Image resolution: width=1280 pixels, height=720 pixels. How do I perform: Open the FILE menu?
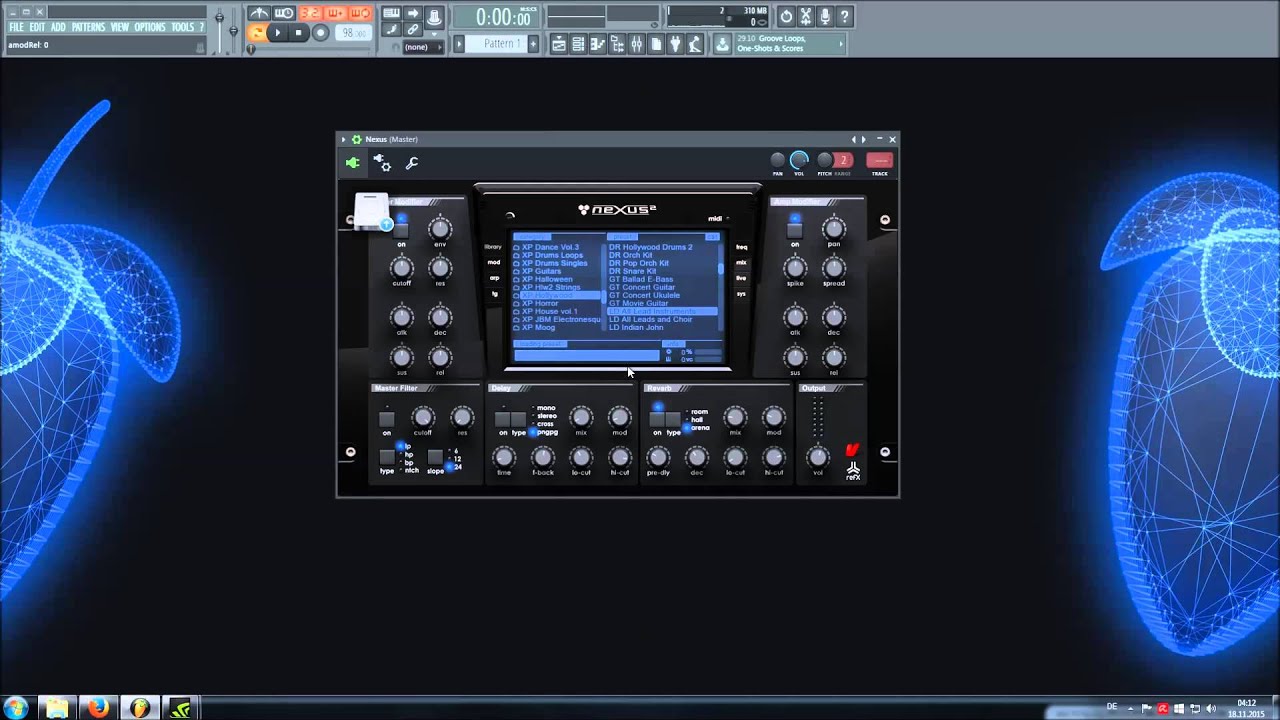(17, 27)
